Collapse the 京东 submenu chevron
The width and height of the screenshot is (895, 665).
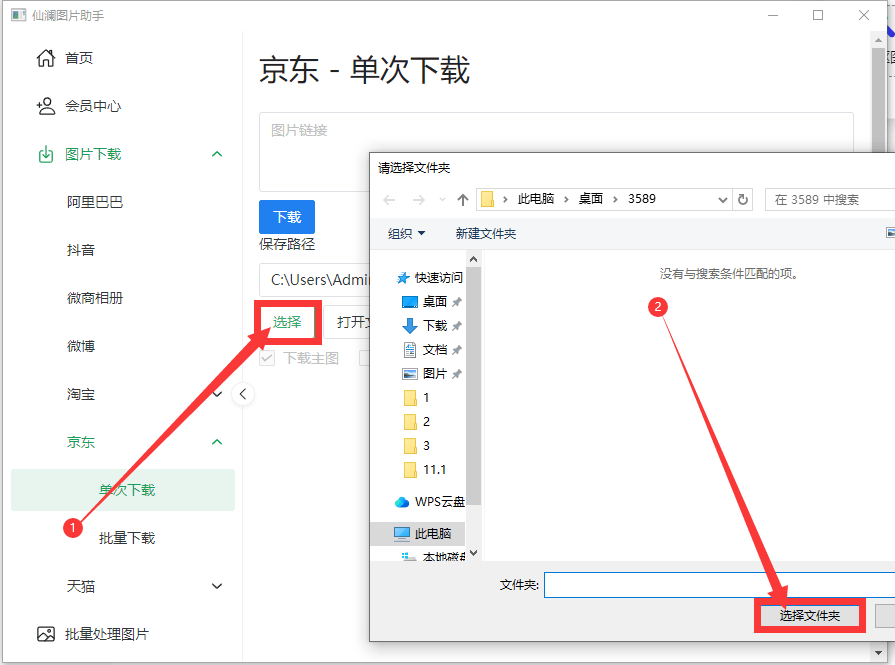(x=217, y=442)
